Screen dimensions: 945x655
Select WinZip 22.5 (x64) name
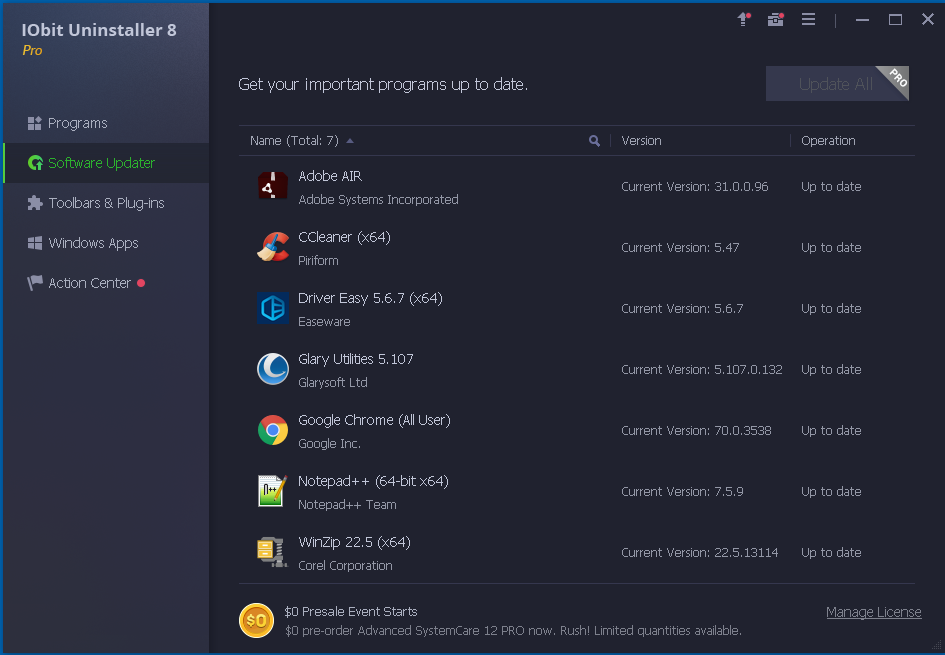(x=354, y=542)
